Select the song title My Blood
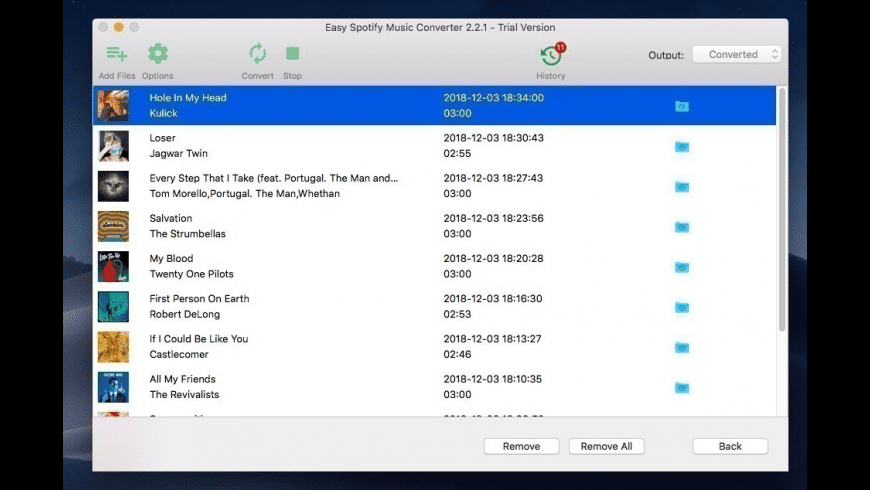The image size is (870, 490). point(171,259)
